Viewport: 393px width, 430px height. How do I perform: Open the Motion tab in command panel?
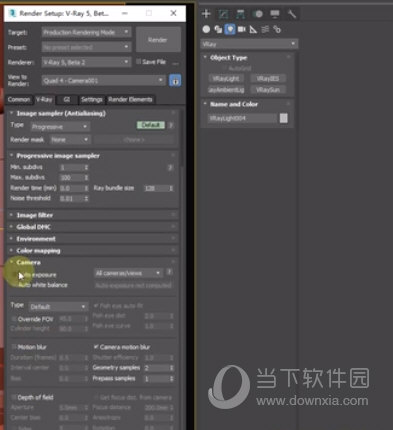[258, 14]
